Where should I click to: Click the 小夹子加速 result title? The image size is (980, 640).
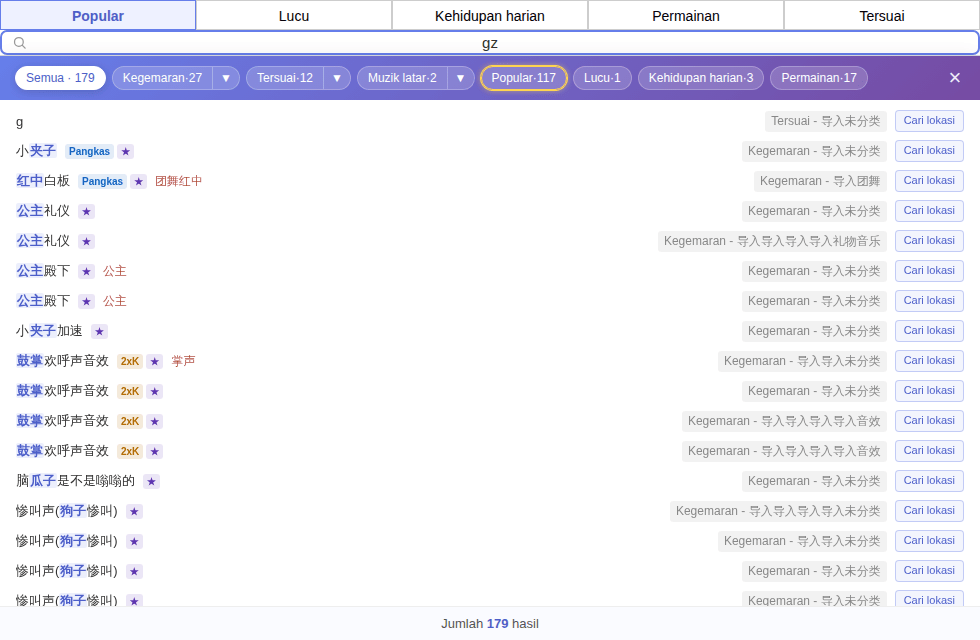coord(49,331)
